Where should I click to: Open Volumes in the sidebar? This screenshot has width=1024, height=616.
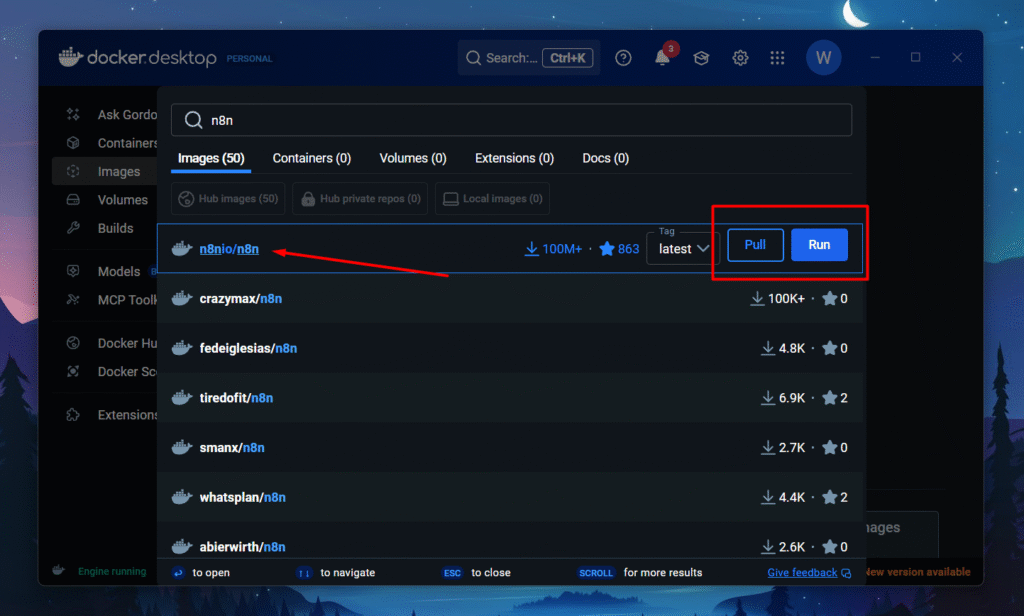tap(122, 200)
